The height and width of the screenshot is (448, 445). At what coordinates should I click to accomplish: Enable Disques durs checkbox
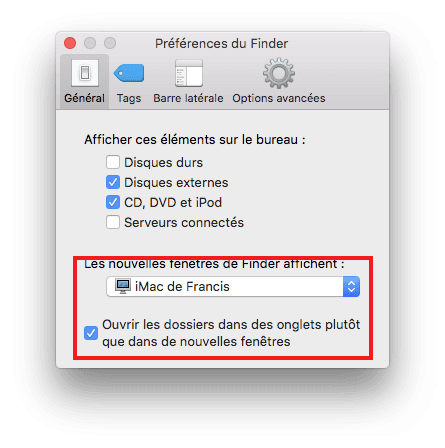pos(113,162)
